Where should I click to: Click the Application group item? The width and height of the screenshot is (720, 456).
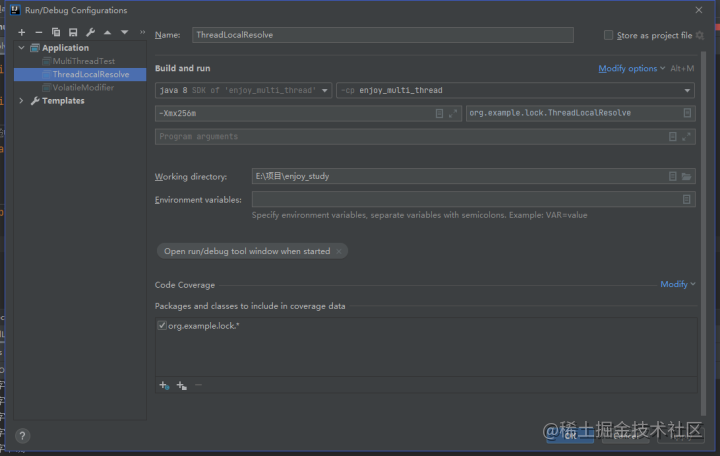point(65,48)
